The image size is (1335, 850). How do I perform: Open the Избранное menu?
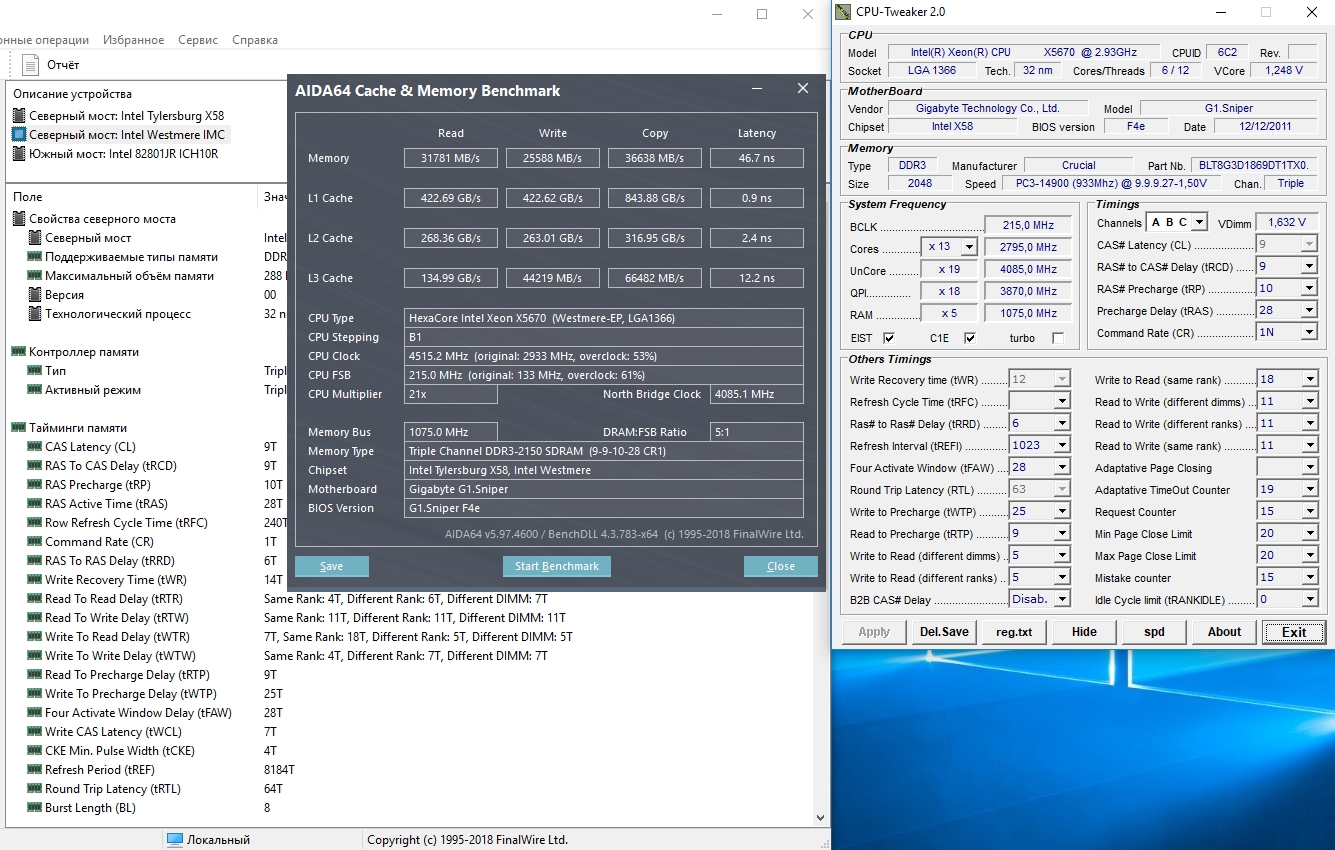pyautogui.click(x=134, y=40)
